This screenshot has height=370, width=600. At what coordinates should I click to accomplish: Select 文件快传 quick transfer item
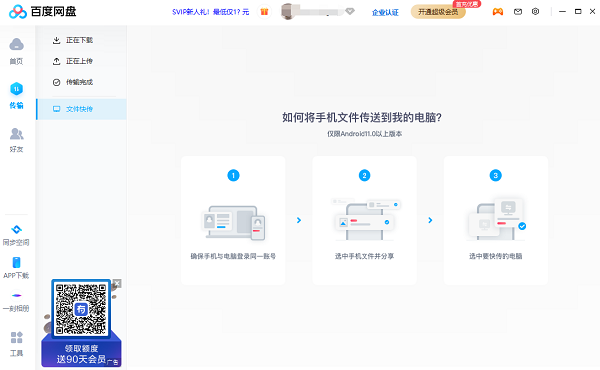point(82,109)
